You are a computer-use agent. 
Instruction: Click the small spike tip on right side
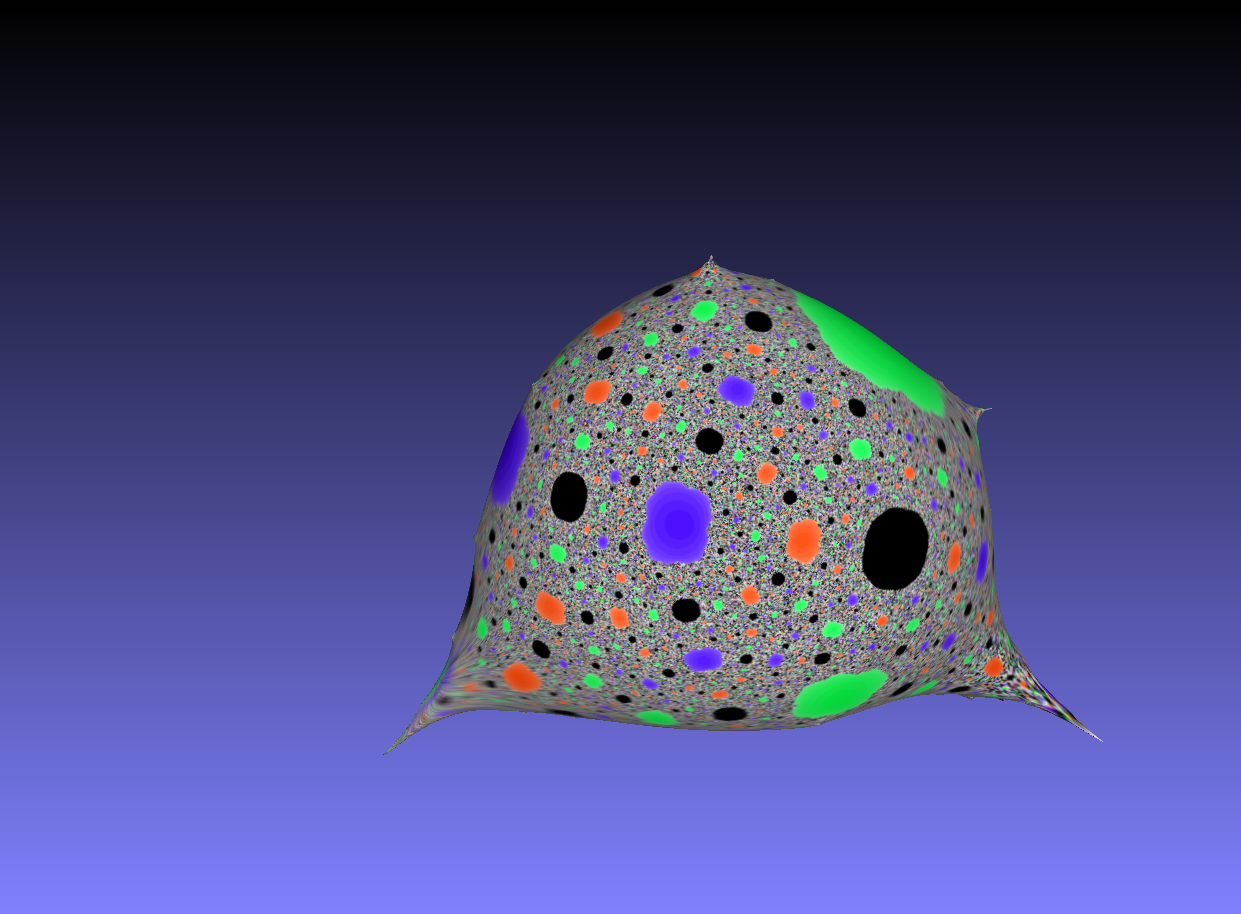[986, 410]
